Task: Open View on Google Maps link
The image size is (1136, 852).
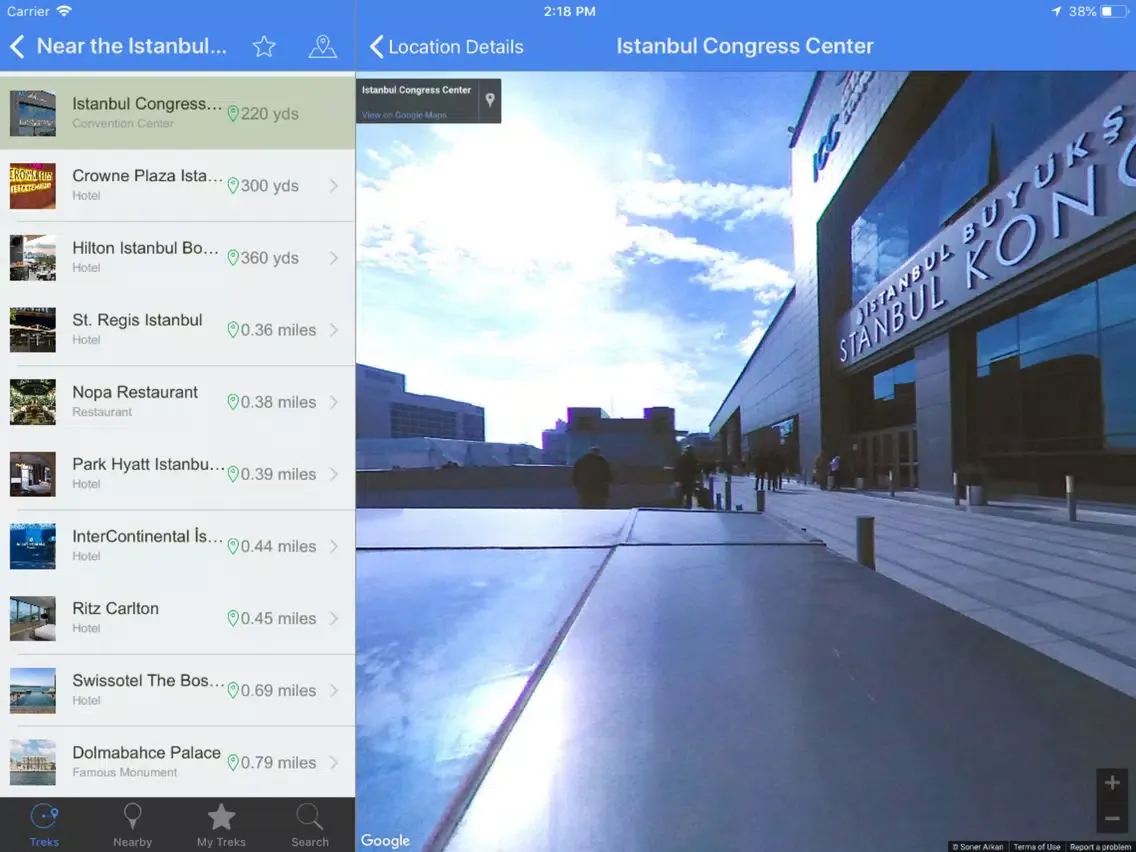Action: click(404, 114)
